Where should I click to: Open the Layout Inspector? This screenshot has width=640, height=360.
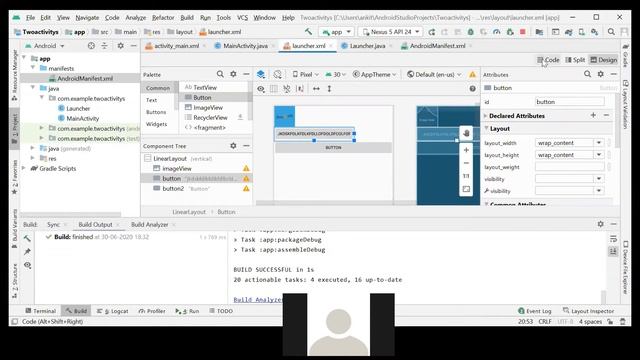click(588, 311)
